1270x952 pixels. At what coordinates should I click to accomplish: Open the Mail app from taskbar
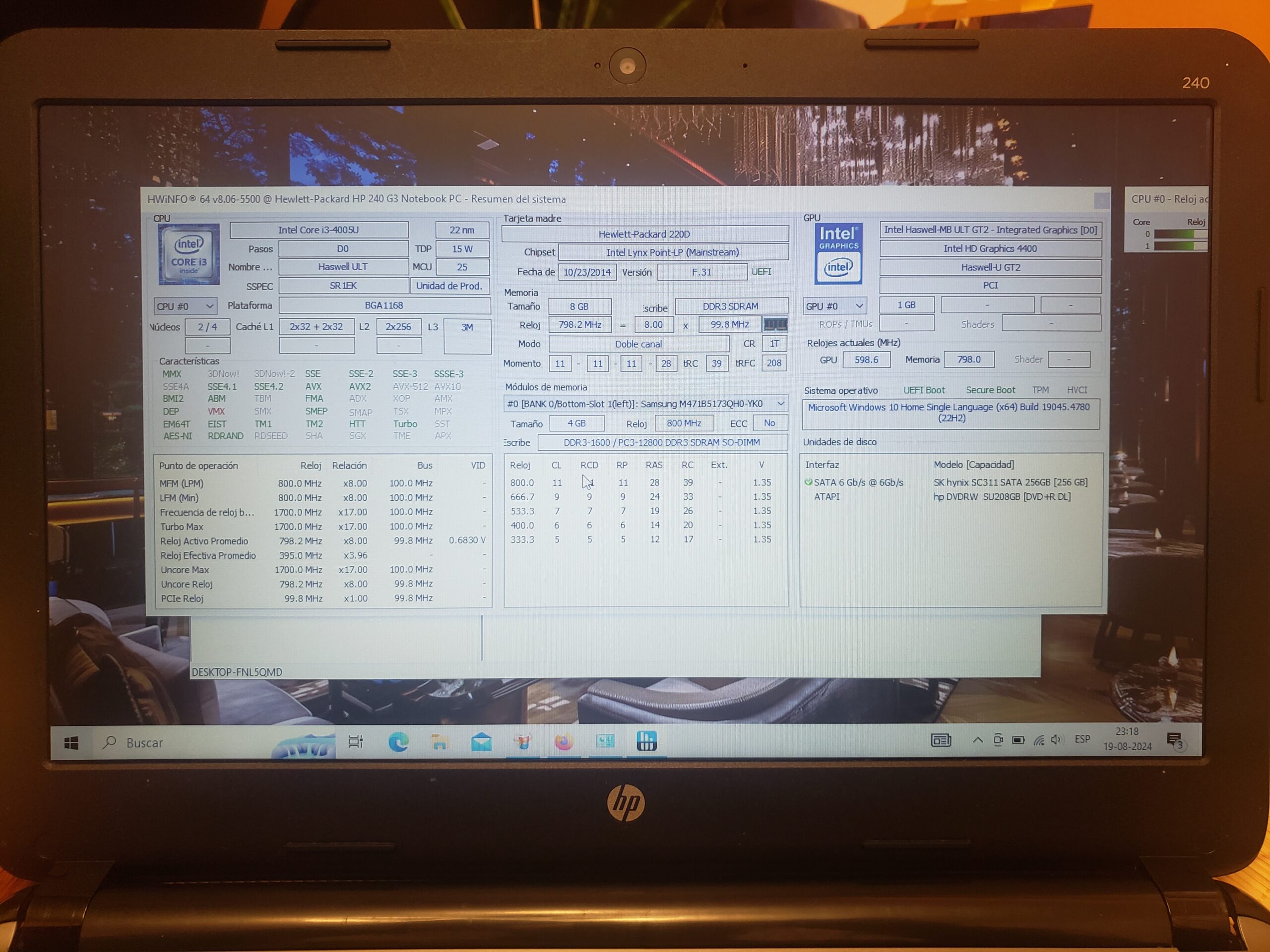click(481, 742)
